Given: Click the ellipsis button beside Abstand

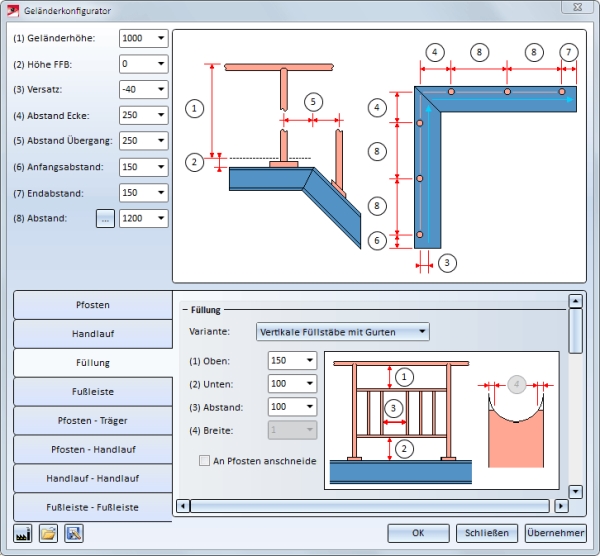Looking at the screenshot, I should click(105, 219).
